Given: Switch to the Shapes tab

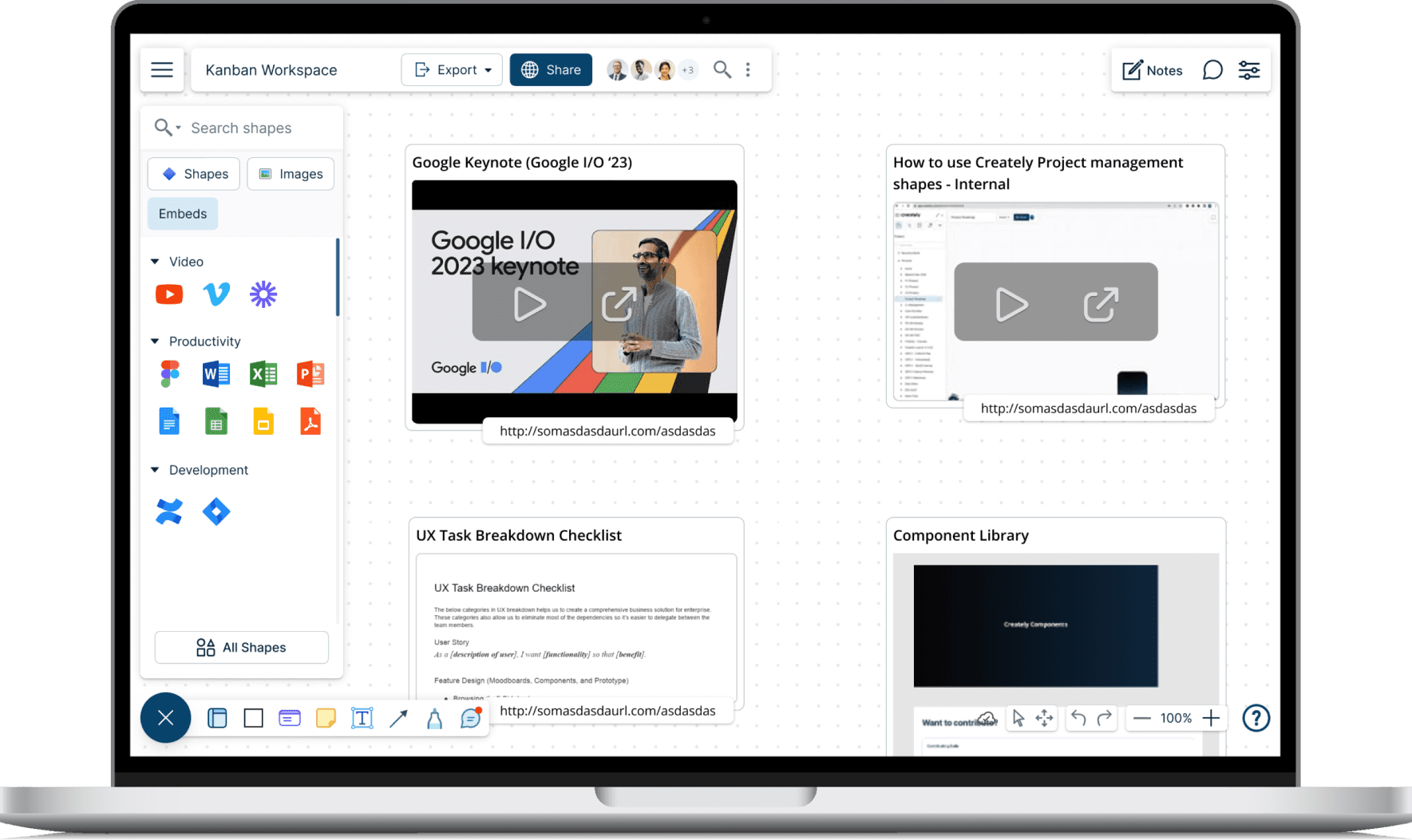Looking at the screenshot, I should (x=194, y=174).
